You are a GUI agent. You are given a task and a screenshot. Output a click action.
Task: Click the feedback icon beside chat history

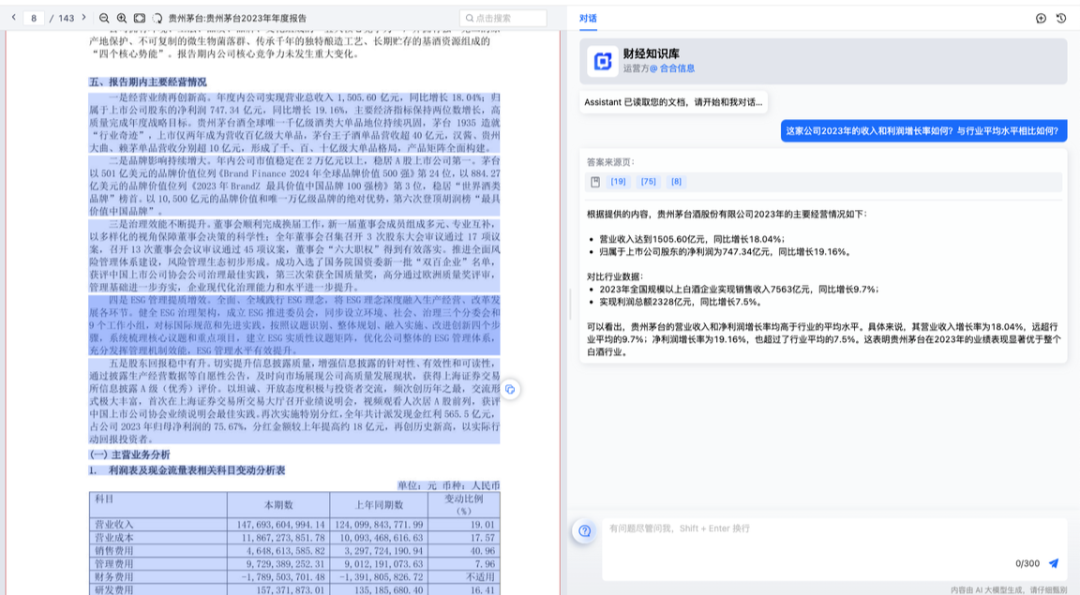coord(1041,17)
